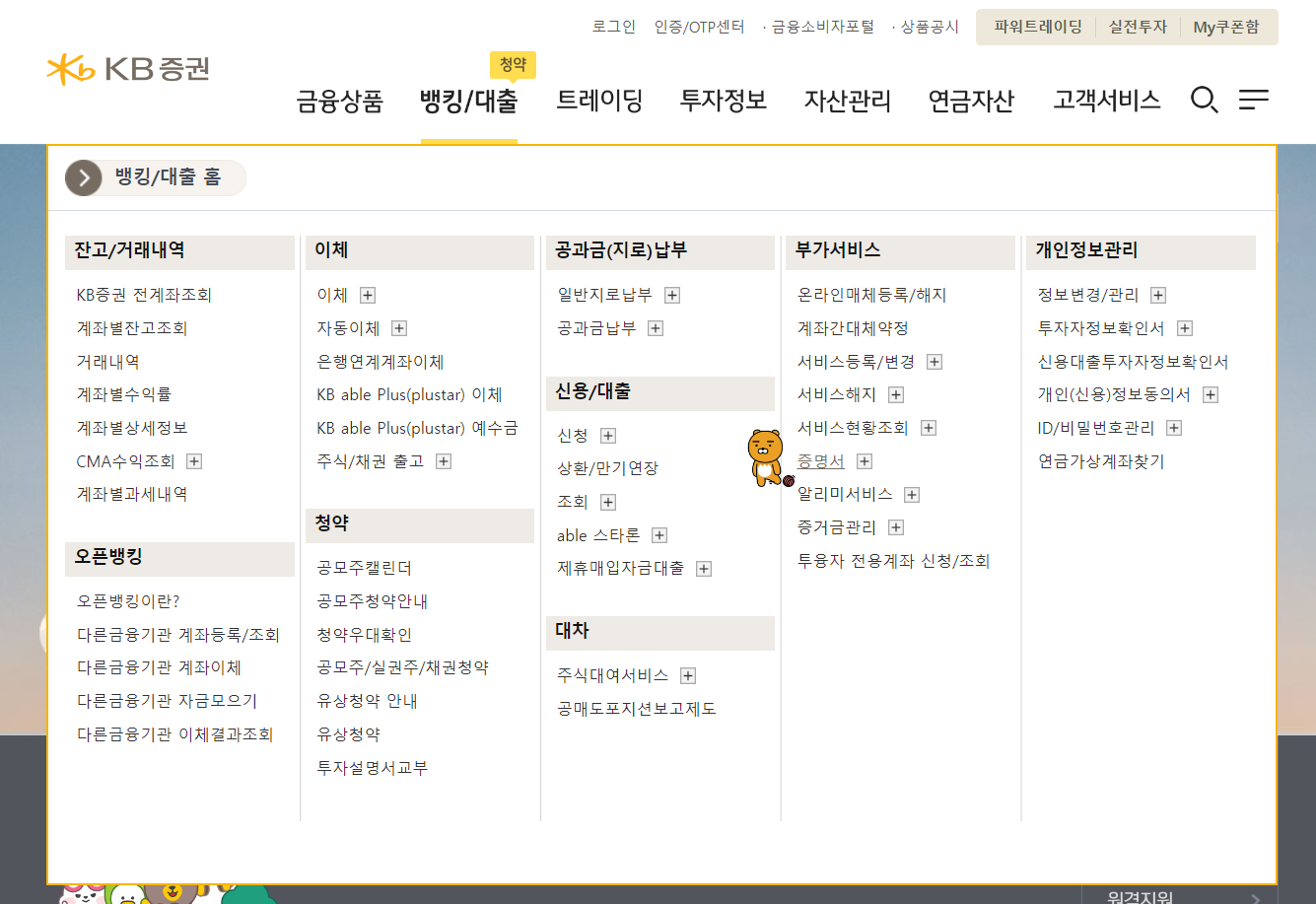Open the 고객서비스 menu
Image resolution: width=1316 pixels, height=904 pixels.
click(1106, 100)
